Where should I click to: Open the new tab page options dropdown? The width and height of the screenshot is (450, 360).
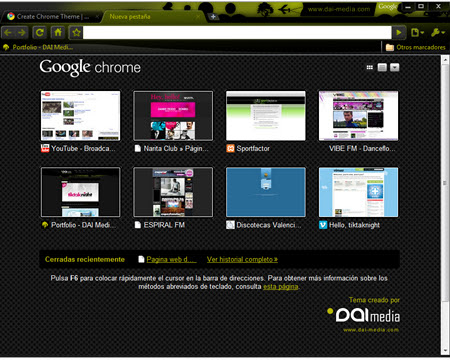(395, 67)
